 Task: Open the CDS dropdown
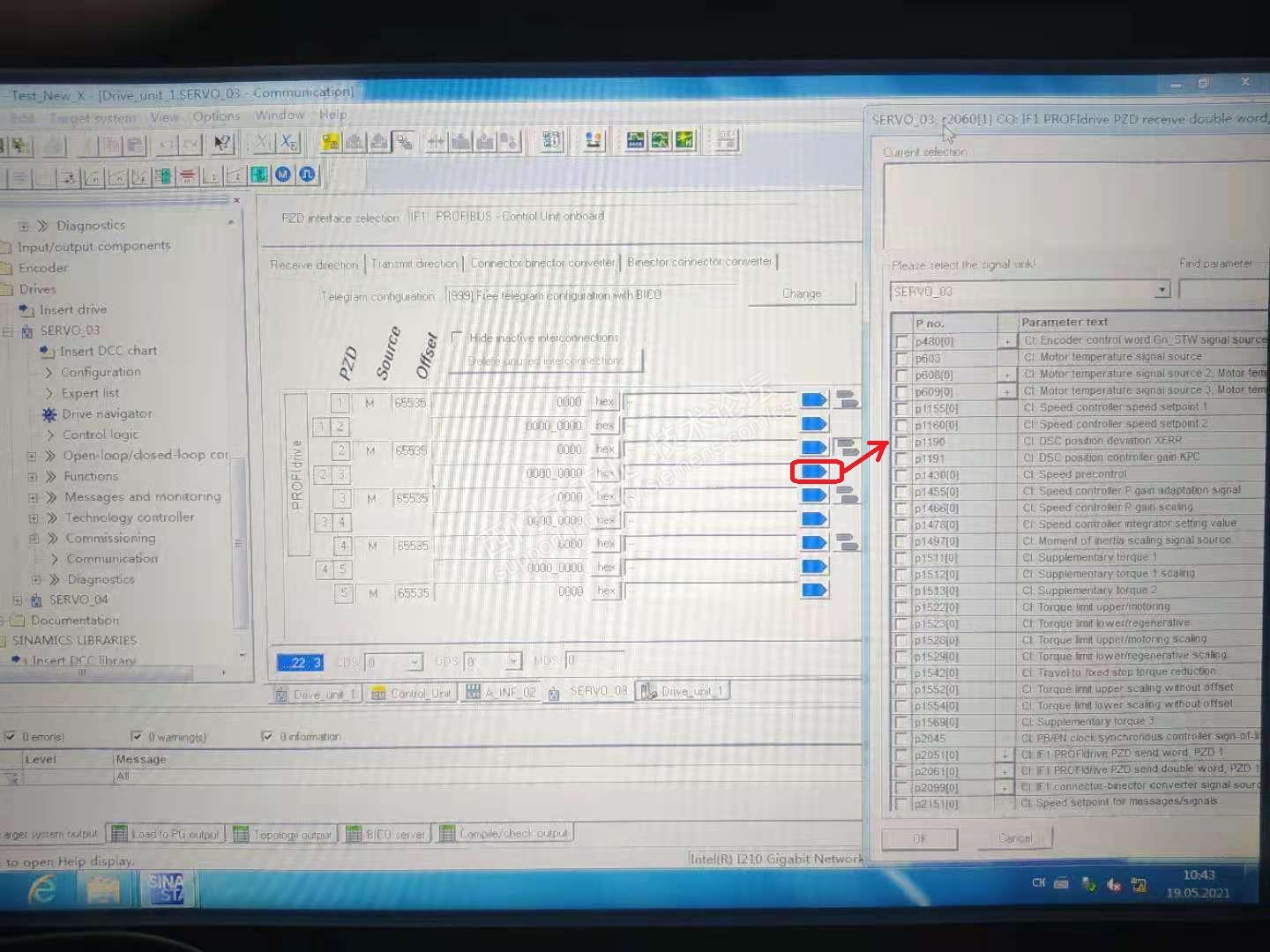(x=415, y=661)
